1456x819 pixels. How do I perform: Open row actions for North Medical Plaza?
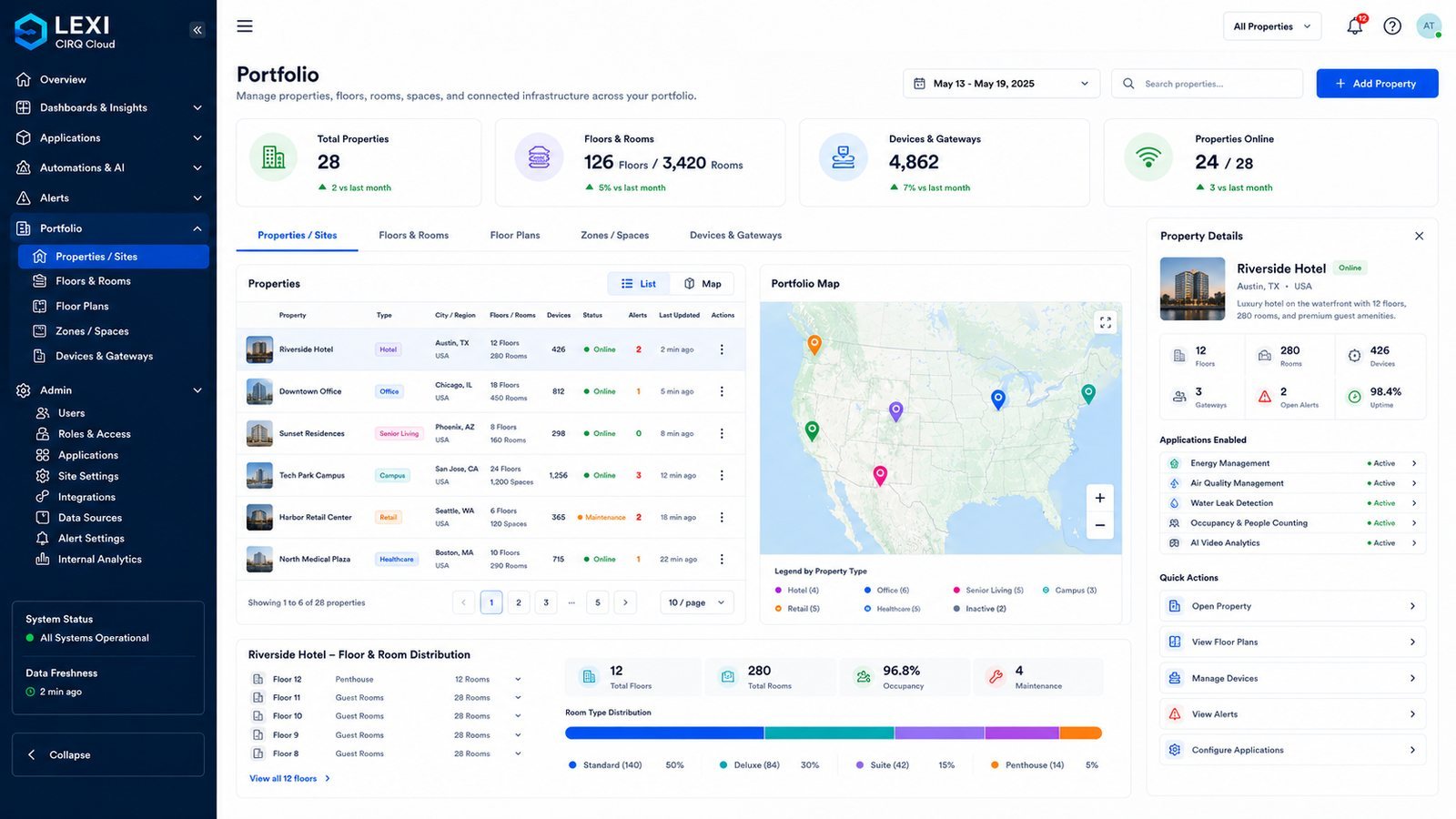pos(722,559)
